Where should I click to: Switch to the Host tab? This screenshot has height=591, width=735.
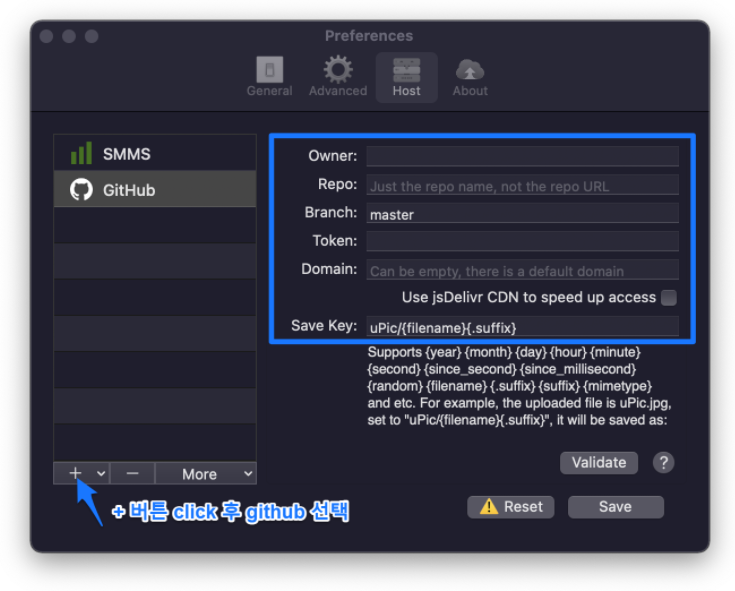(x=406, y=77)
